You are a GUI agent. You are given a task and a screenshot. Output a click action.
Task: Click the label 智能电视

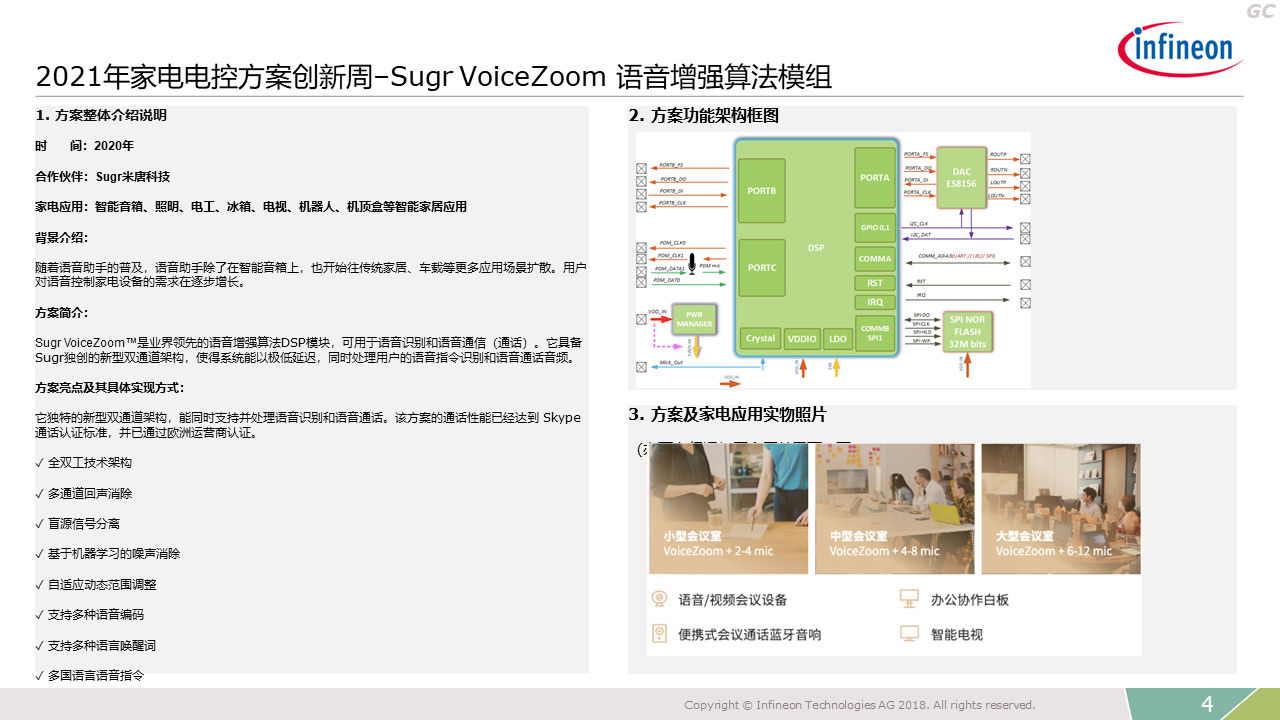point(957,634)
